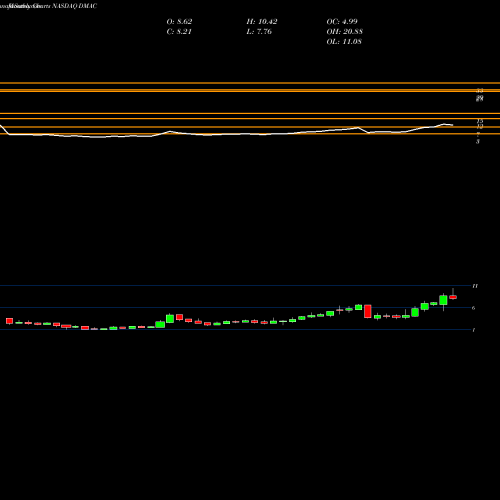Screen dimensions: 500x500
Task: Click the close value C: 8.21
Action: point(179,32)
